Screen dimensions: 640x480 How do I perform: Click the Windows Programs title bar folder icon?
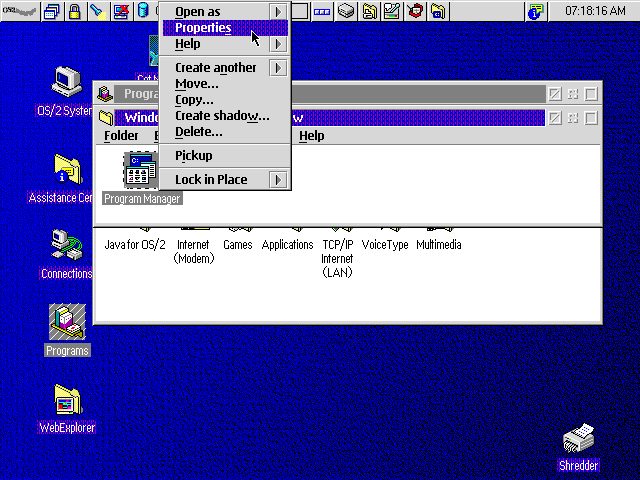(x=106, y=118)
